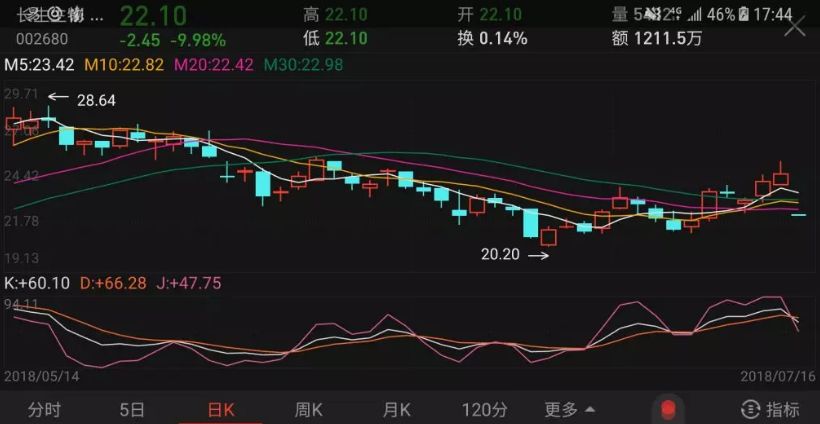The image size is (820, 424).
Task: Tap the white arrow next to 28.64
Action: point(58,98)
